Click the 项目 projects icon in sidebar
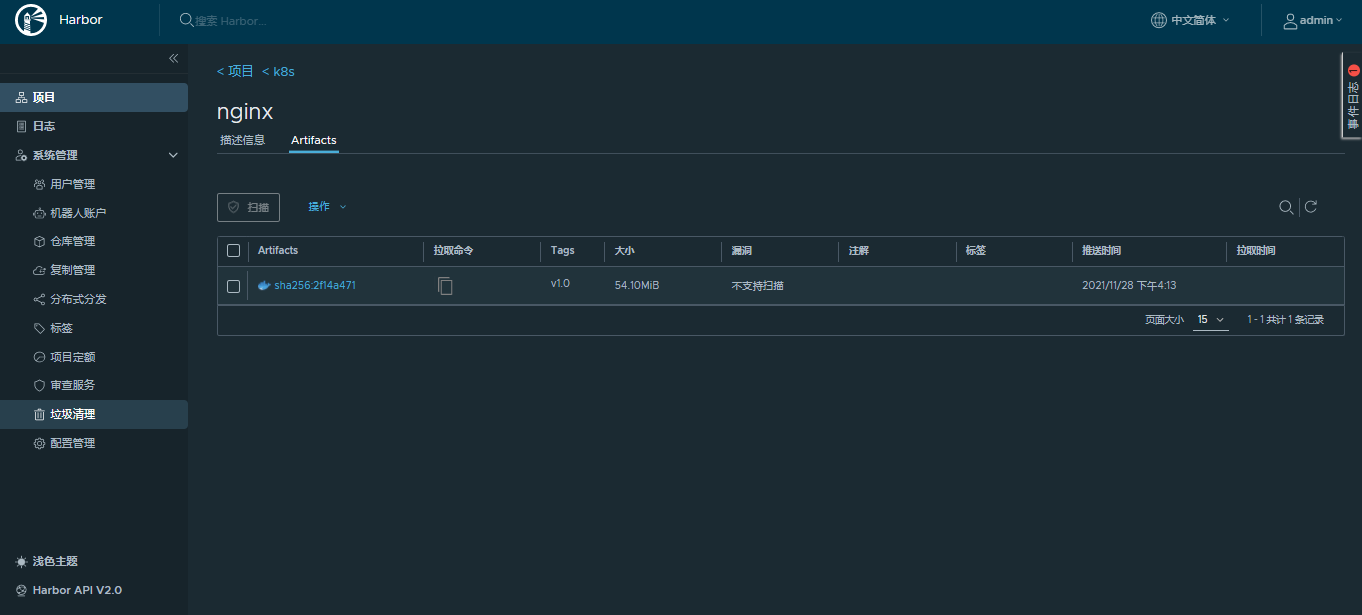This screenshot has height=615, width=1362. tap(21, 97)
